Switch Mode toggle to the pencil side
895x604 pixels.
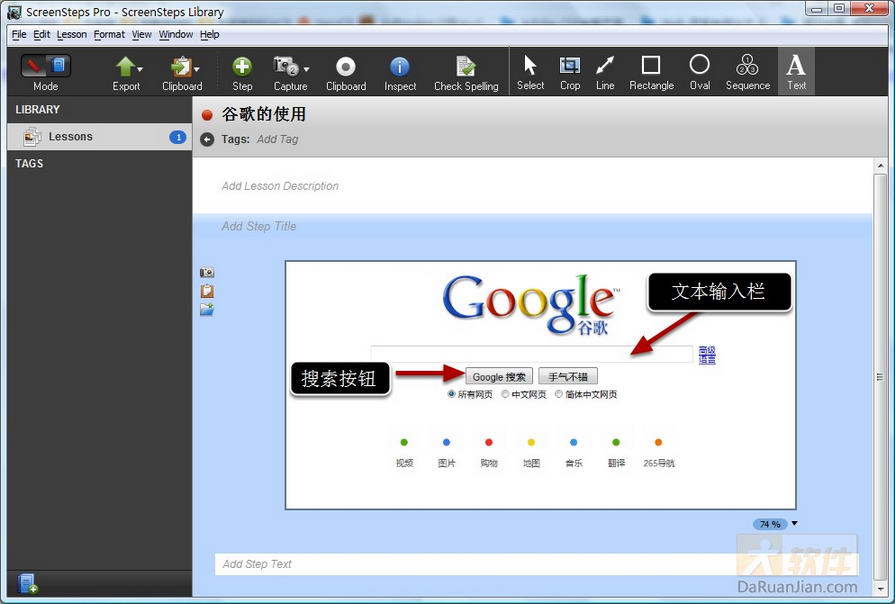[x=35, y=66]
